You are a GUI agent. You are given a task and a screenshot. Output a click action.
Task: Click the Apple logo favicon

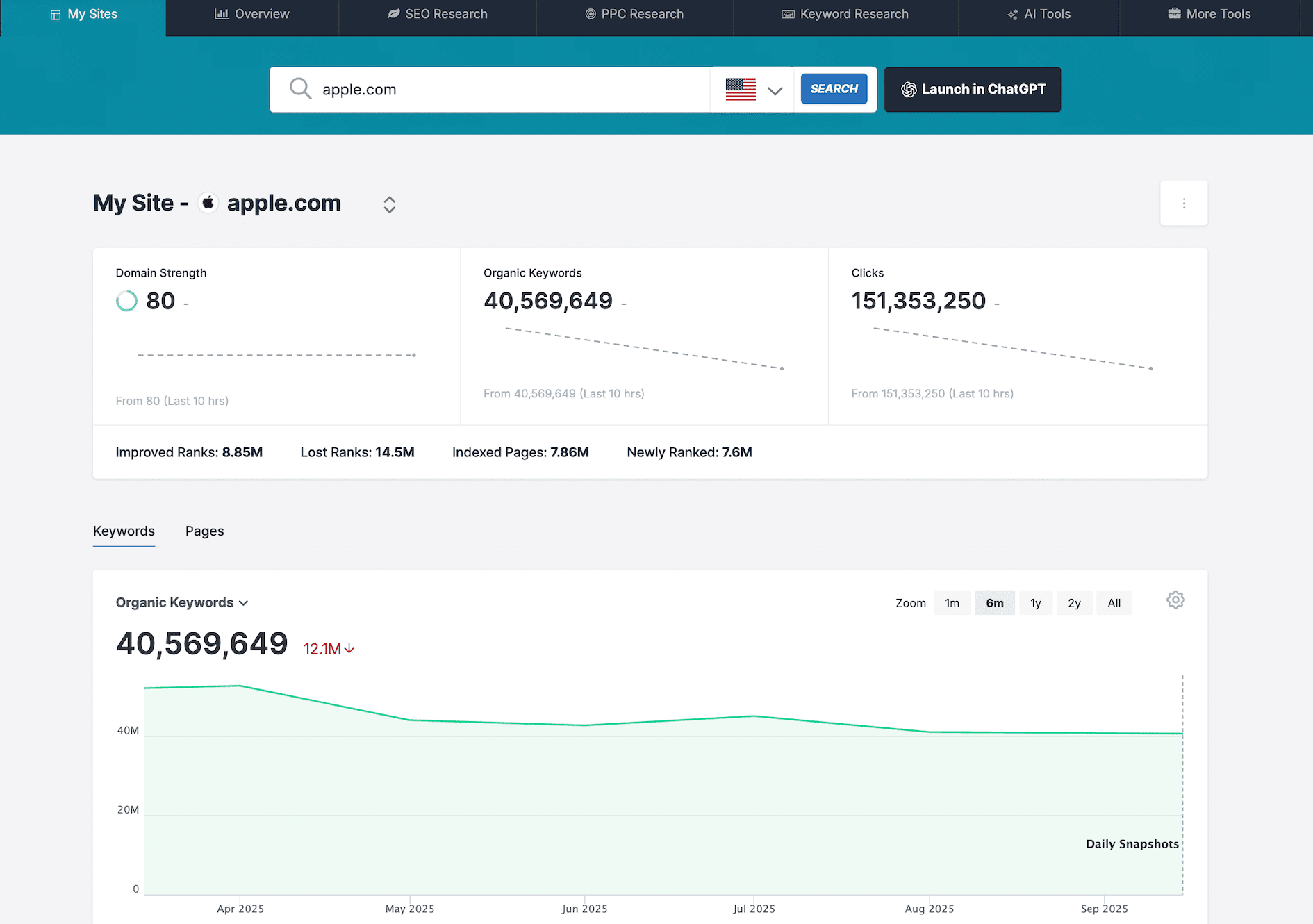click(208, 203)
